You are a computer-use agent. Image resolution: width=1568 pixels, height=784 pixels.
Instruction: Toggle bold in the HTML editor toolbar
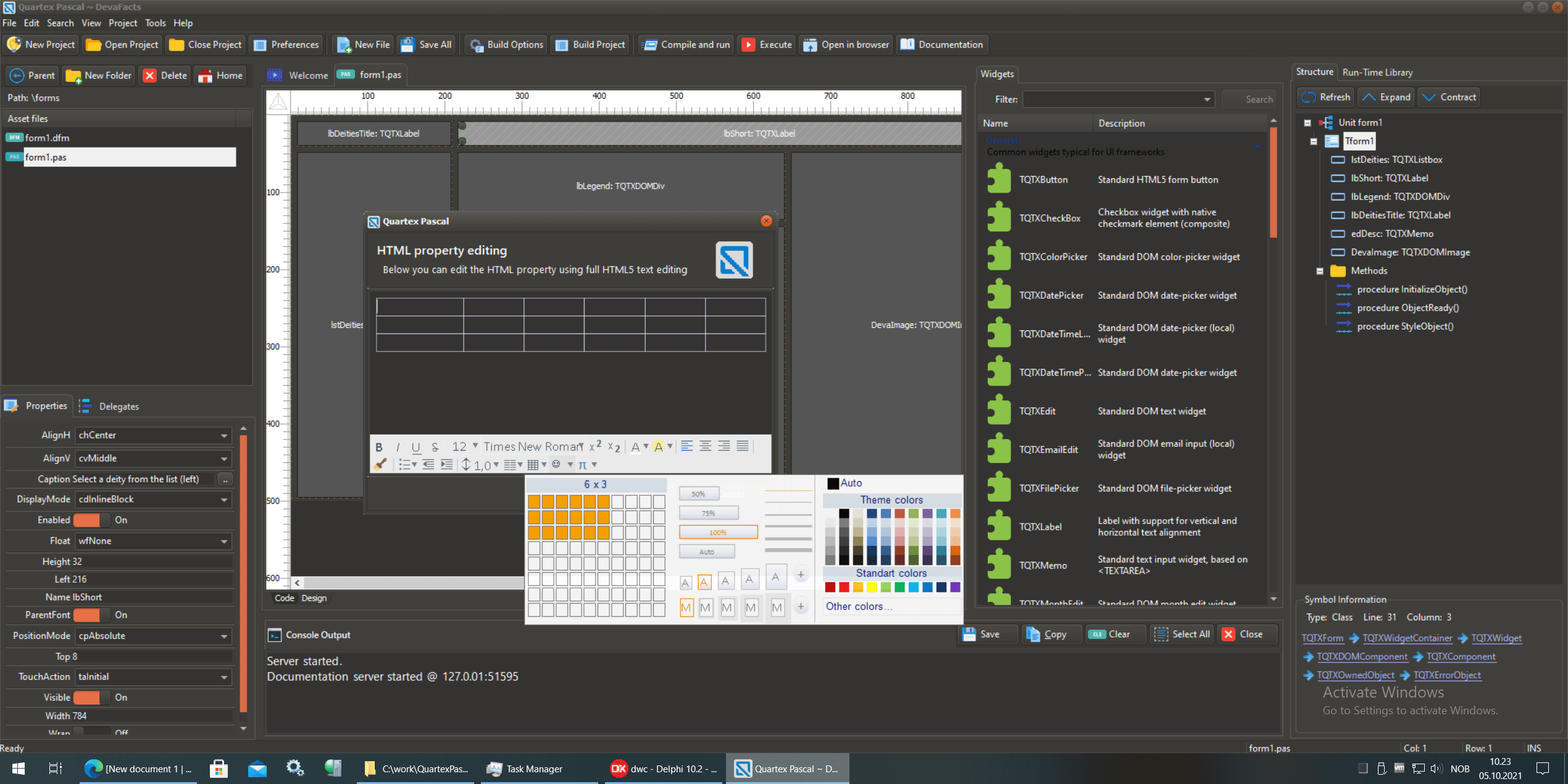pyautogui.click(x=379, y=447)
